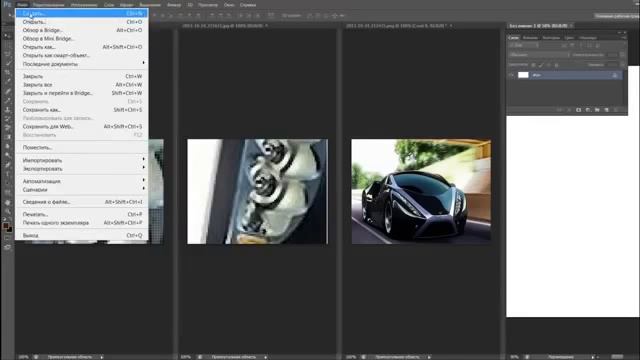Choose Выход entry

pyautogui.click(x=82, y=236)
